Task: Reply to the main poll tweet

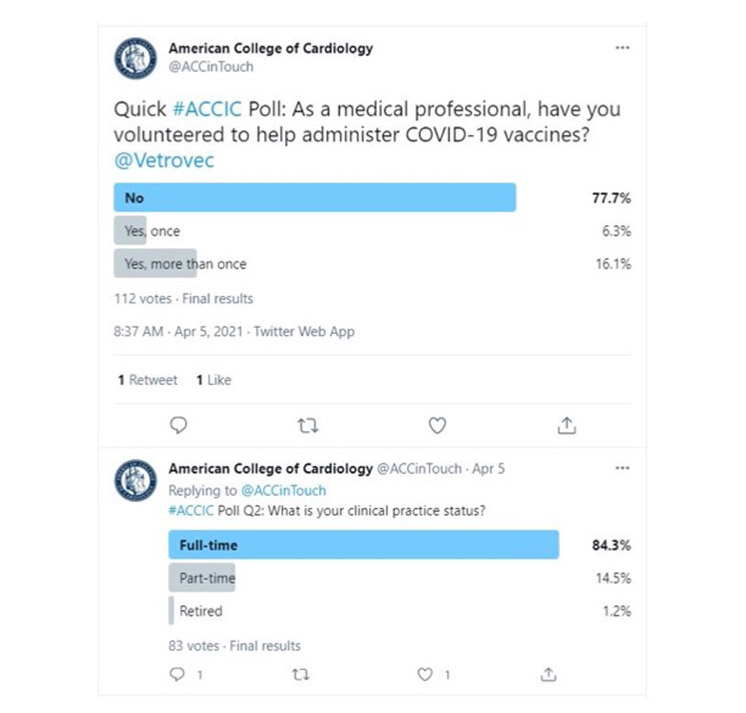Action: tap(179, 426)
